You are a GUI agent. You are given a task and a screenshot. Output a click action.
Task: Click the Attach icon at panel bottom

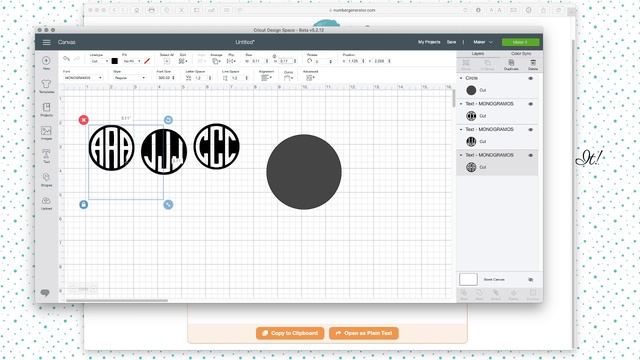pyautogui.click(x=496, y=293)
